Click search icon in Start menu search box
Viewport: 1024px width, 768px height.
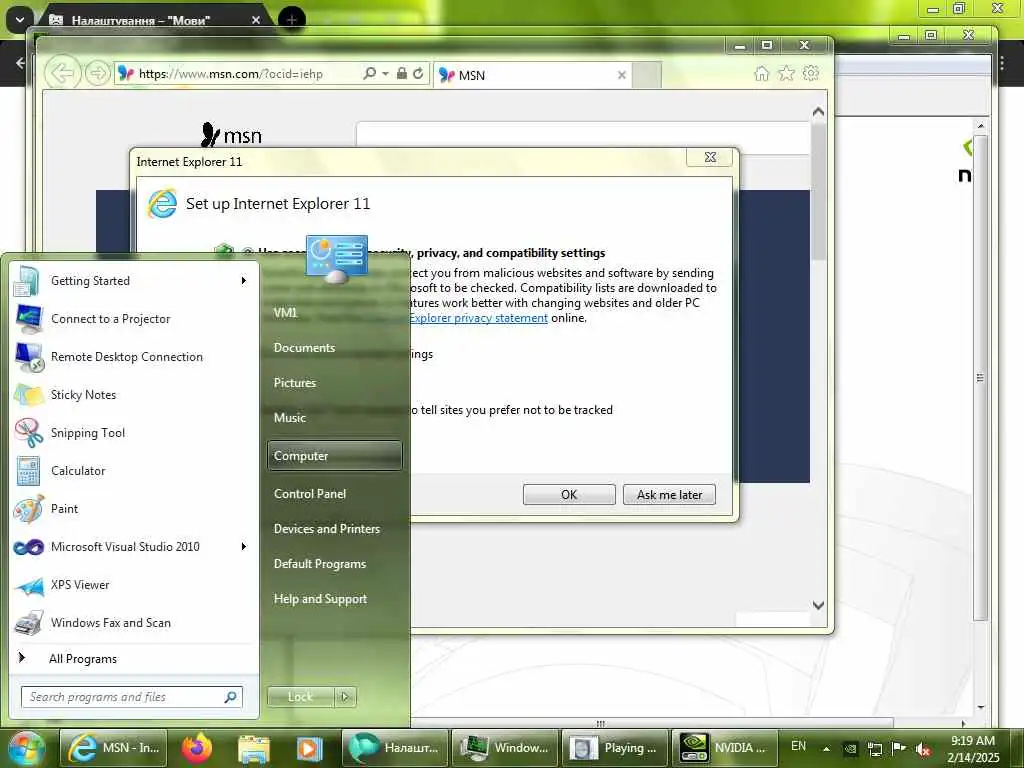coord(231,697)
